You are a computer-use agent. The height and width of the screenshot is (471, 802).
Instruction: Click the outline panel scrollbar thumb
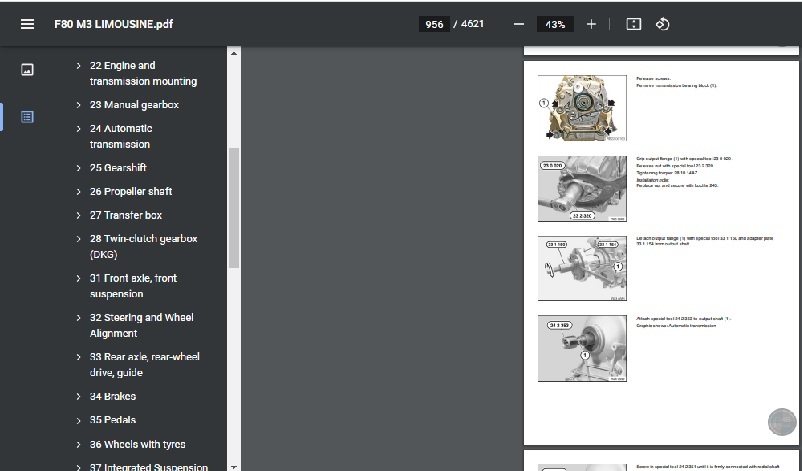[234, 208]
